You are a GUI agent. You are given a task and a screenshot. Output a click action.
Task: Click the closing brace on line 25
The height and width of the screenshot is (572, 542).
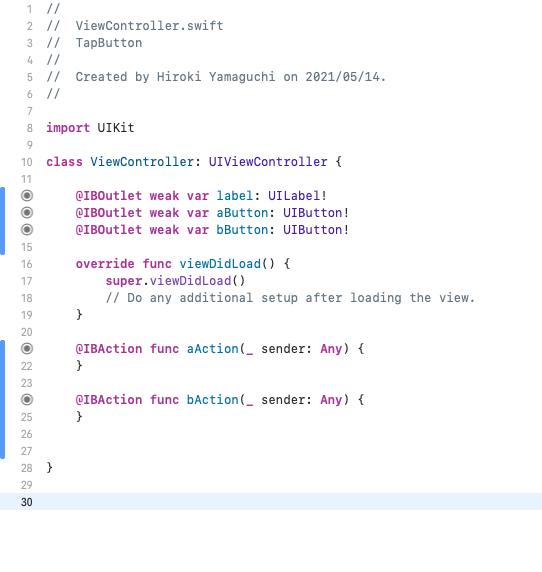(x=79, y=417)
